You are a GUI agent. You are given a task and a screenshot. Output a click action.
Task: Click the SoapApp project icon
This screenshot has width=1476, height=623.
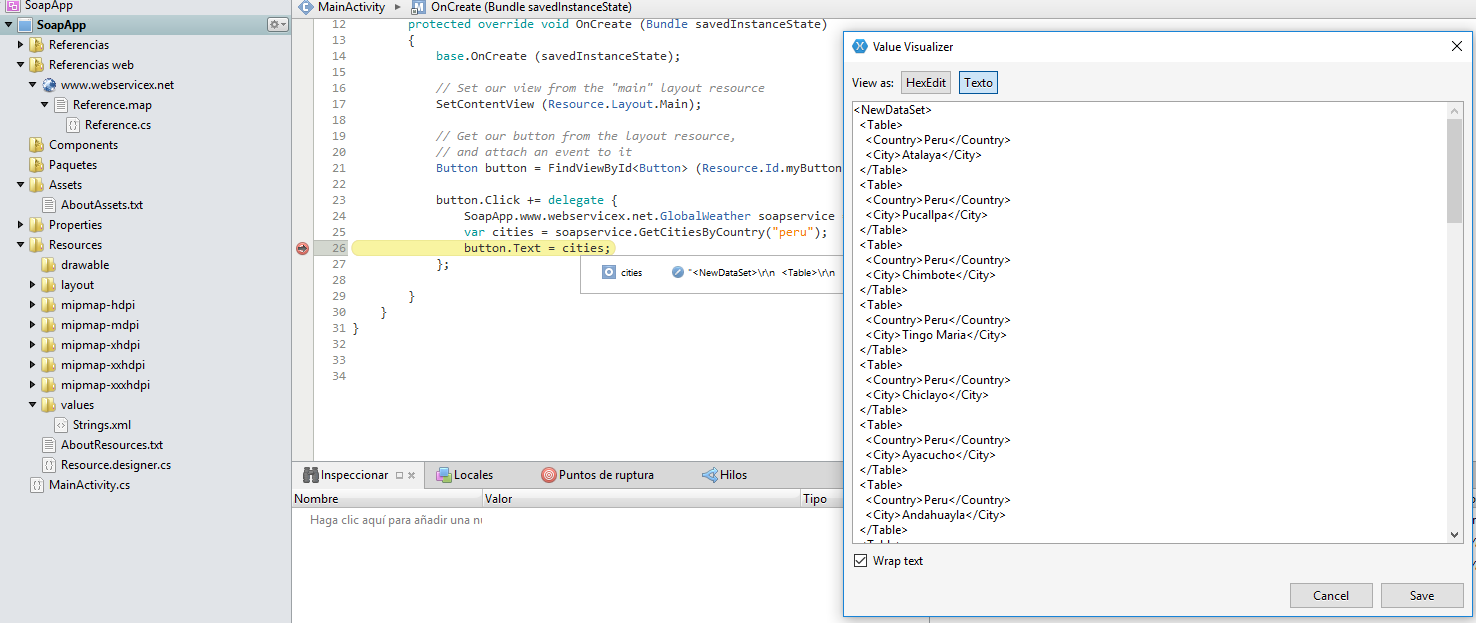tap(25, 25)
